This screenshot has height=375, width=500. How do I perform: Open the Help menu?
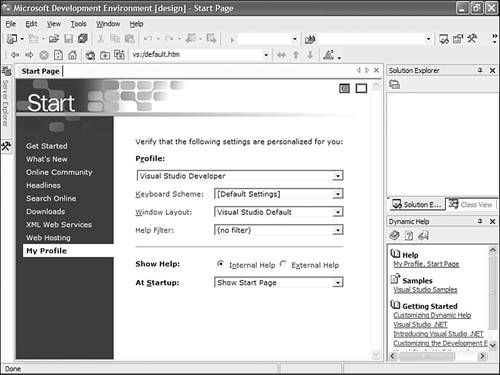click(136, 24)
